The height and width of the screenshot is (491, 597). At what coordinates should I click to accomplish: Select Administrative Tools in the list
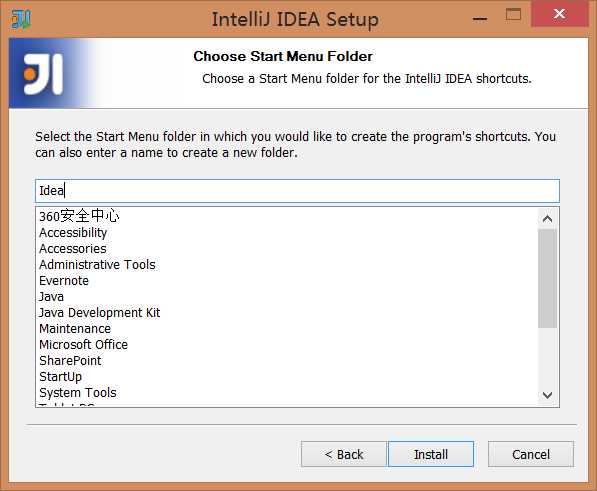pos(97,264)
